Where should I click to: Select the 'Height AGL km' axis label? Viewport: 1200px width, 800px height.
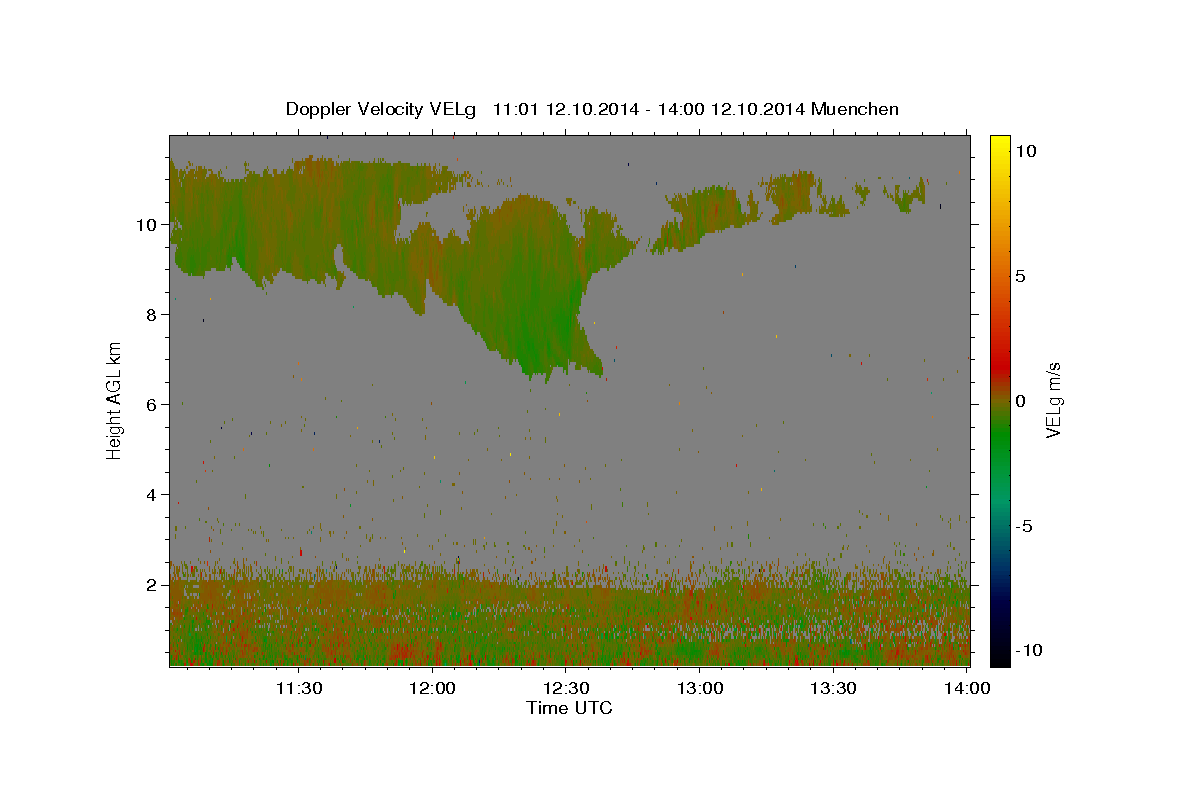(x=114, y=400)
